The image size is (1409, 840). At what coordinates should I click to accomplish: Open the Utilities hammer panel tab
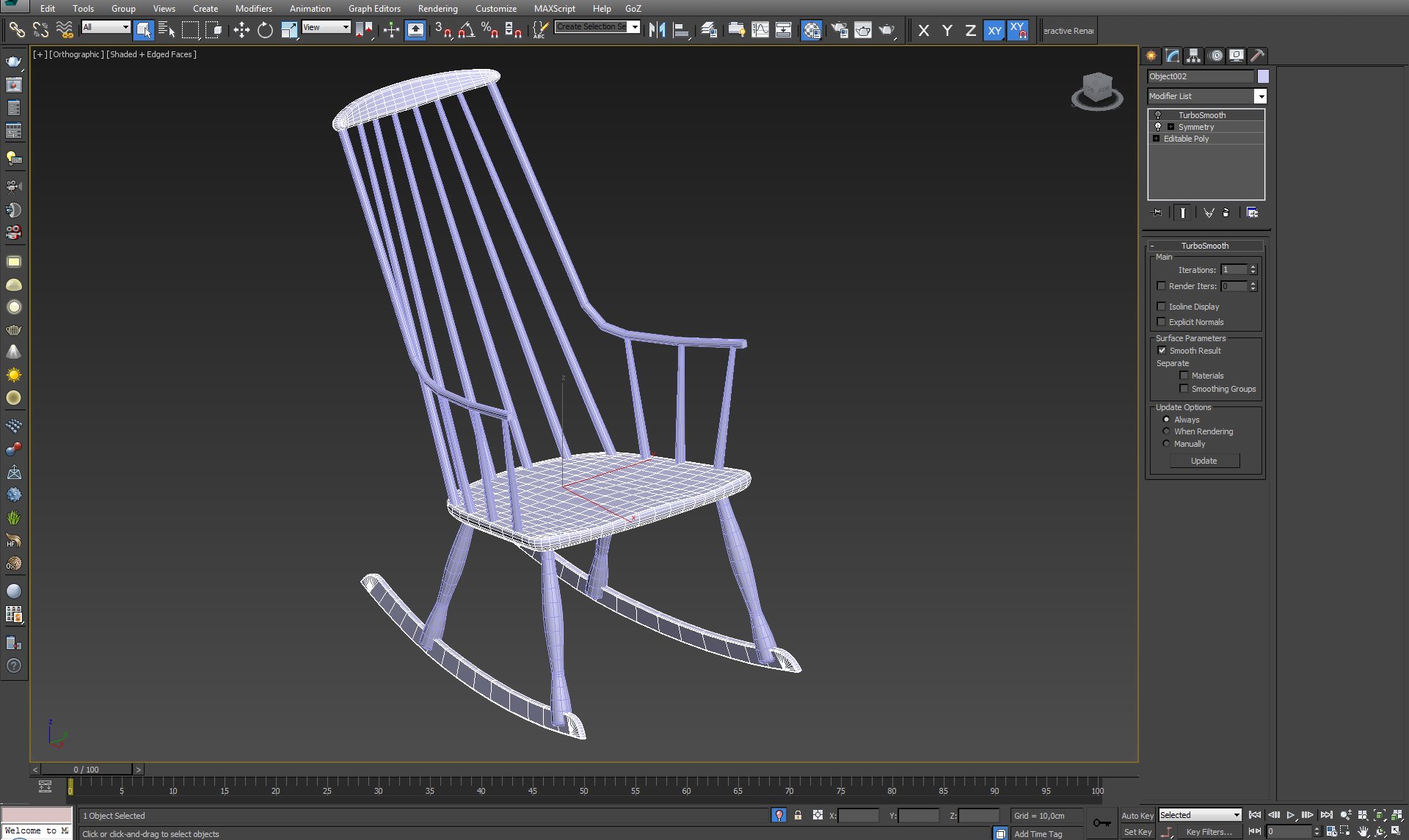tap(1257, 56)
